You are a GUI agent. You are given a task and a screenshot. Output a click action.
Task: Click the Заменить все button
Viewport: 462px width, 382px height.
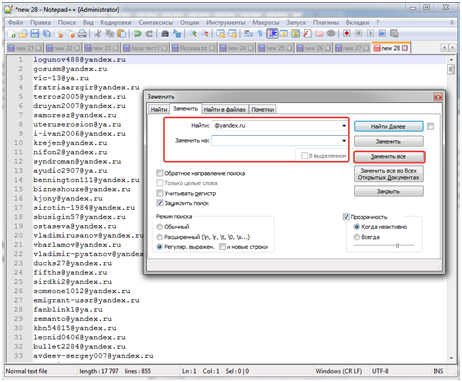click(x=389, y=156)
